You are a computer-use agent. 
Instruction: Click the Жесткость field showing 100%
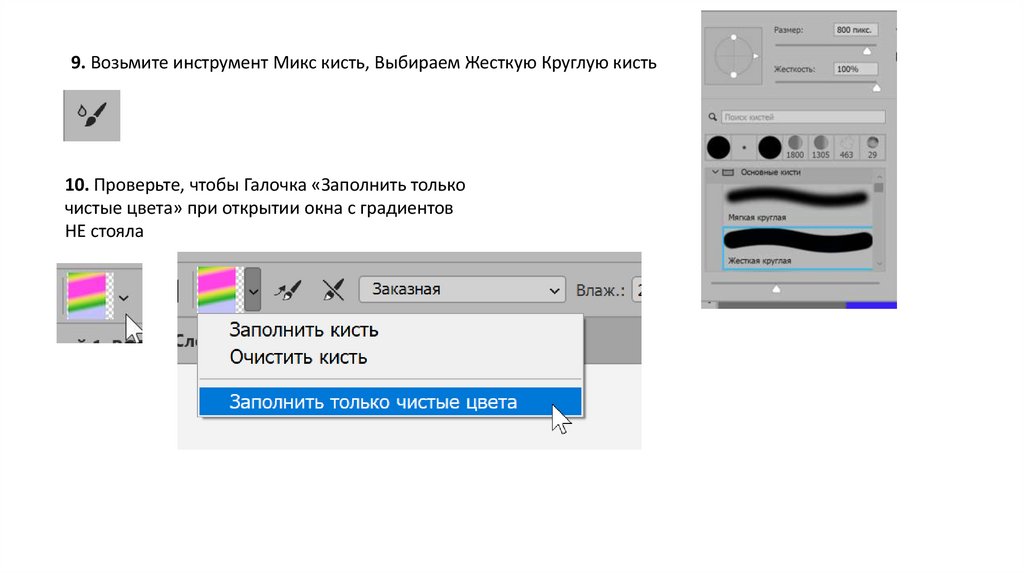(856, 69)
